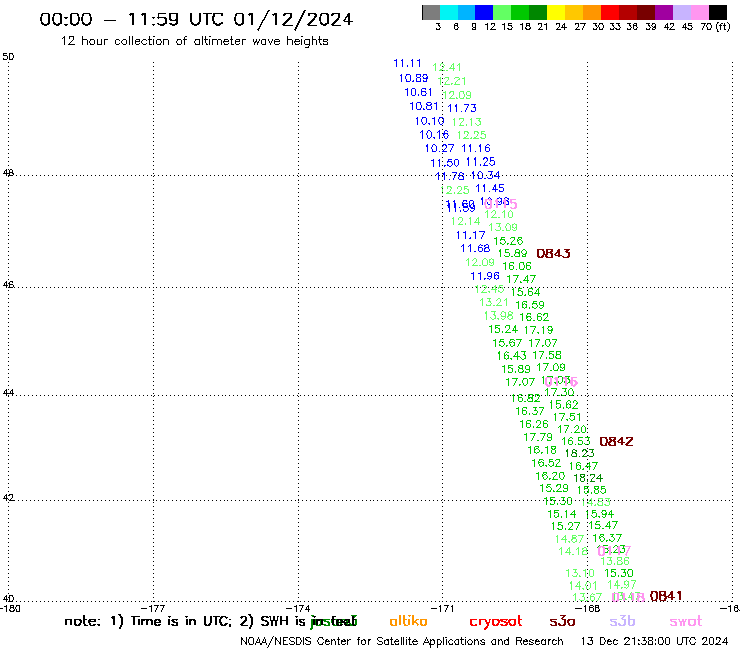Click the 16.53 wave height value
740x650 pixels.
tap(576, 441)
